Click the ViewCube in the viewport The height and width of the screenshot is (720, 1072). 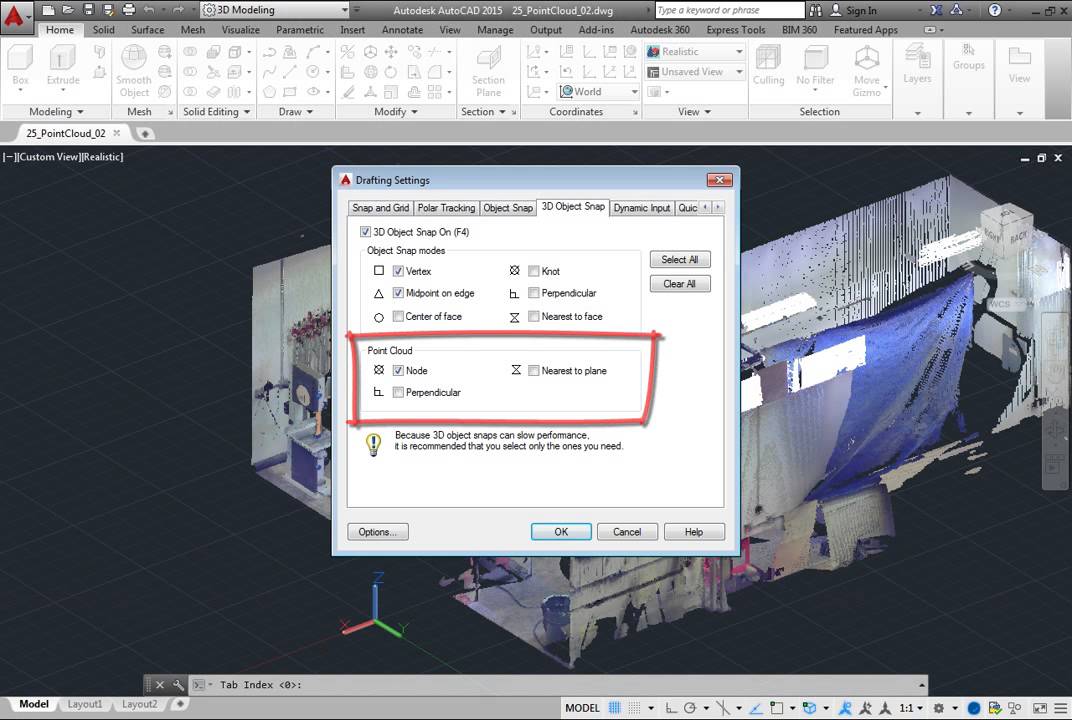pyautogui.click(x=1005, y=232)
